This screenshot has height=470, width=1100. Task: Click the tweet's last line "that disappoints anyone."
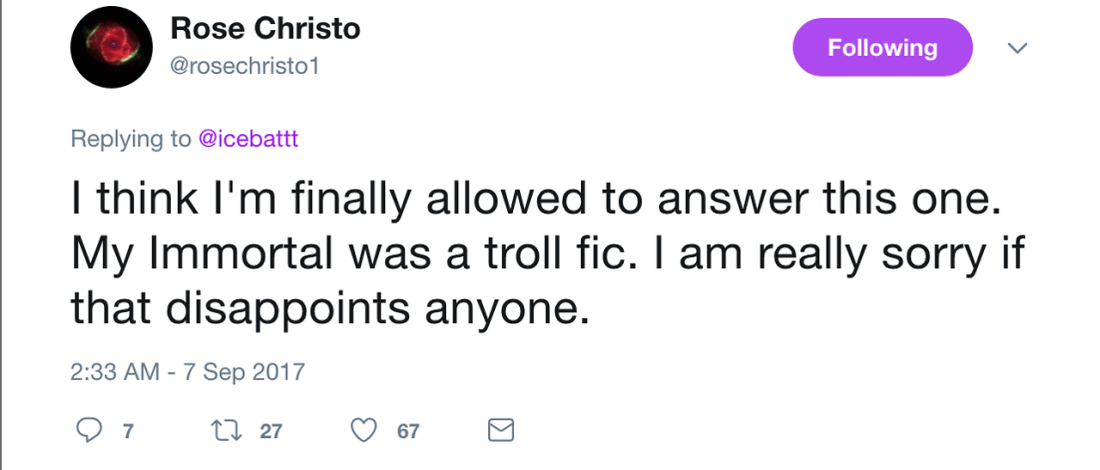(x=325, y=309)
